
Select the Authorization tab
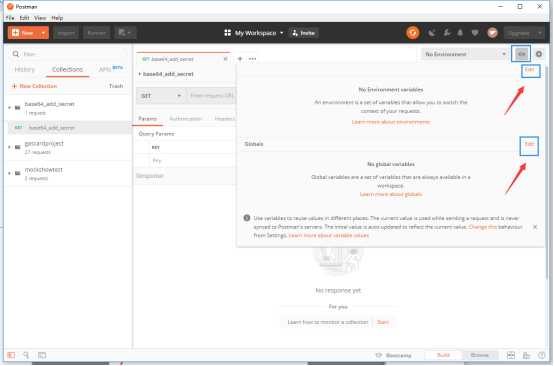(185, 119)
